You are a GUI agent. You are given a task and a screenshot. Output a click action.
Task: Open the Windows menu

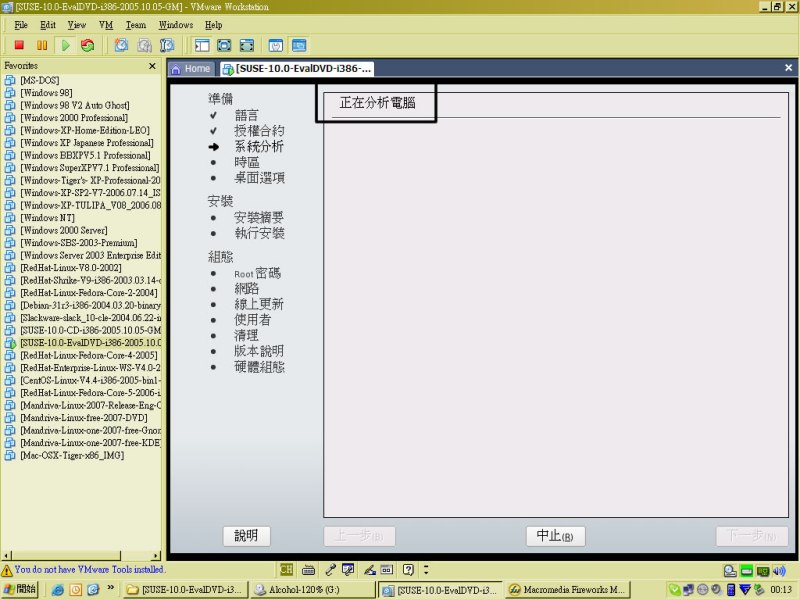point(176,25)
